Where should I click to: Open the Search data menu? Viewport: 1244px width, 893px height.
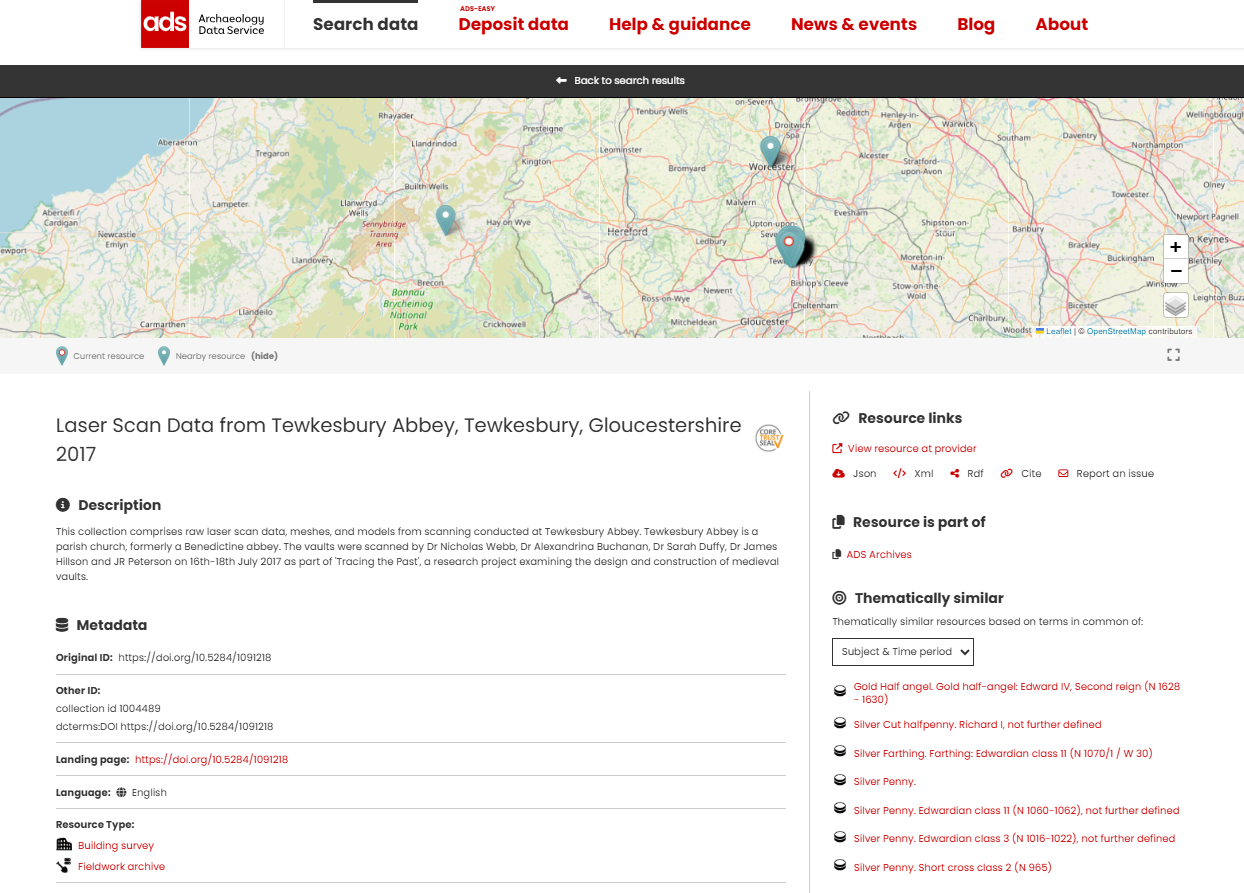365,25
